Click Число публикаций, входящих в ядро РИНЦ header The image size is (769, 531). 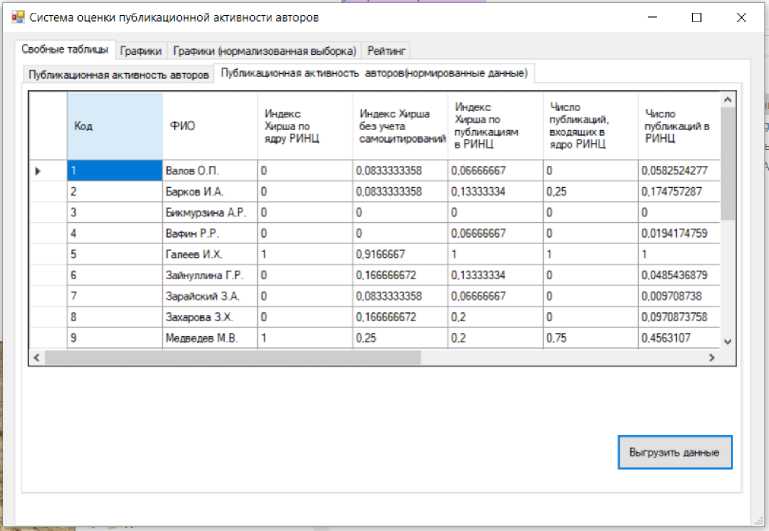tap(590, 126)
